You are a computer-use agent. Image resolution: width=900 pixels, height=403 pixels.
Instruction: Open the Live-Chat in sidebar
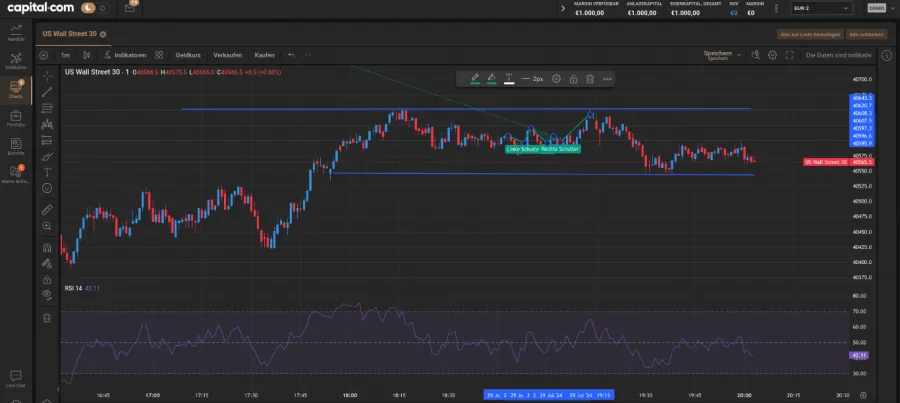(x=15, y=379)
